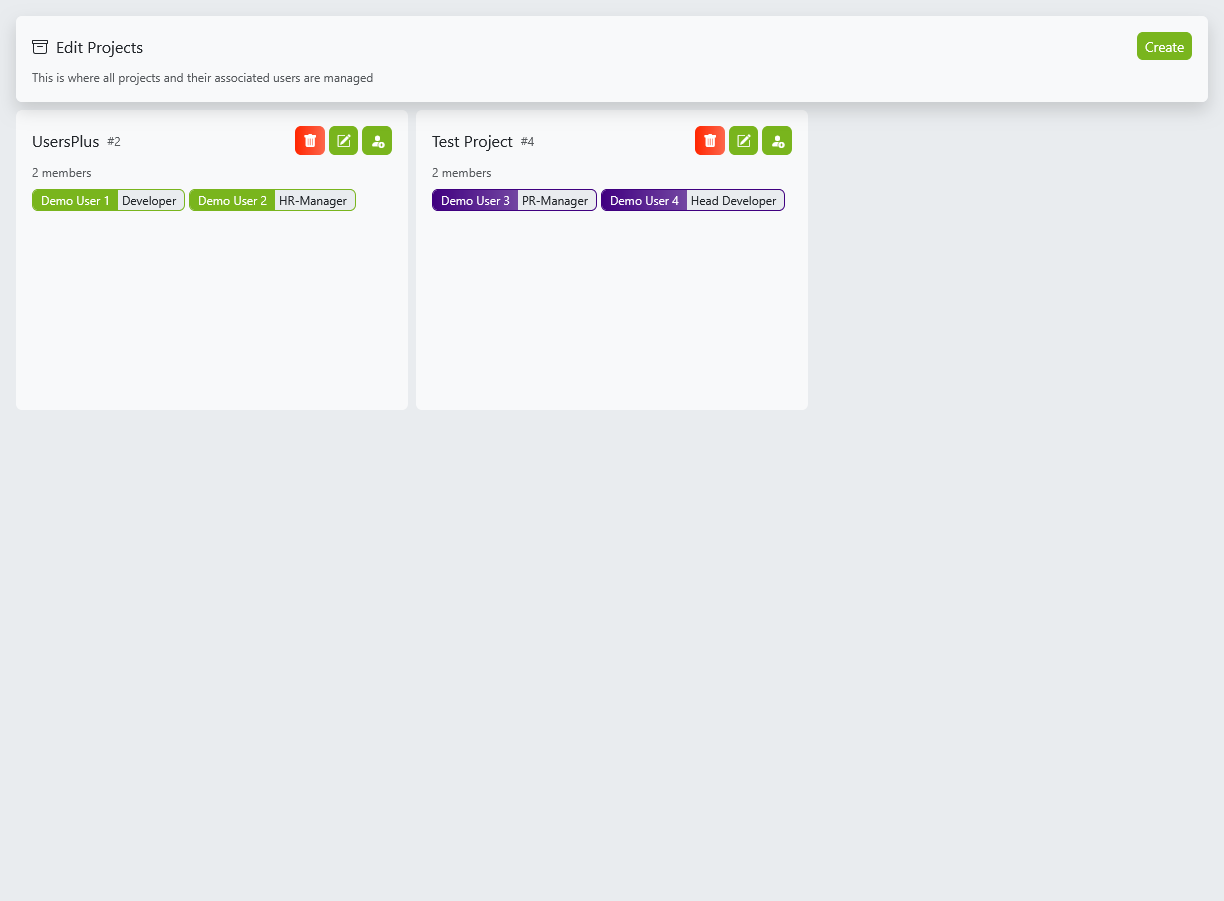Select the Demo User 4 badge
The width and height of the screenshot is (1224, 901).
click(644, 201)
